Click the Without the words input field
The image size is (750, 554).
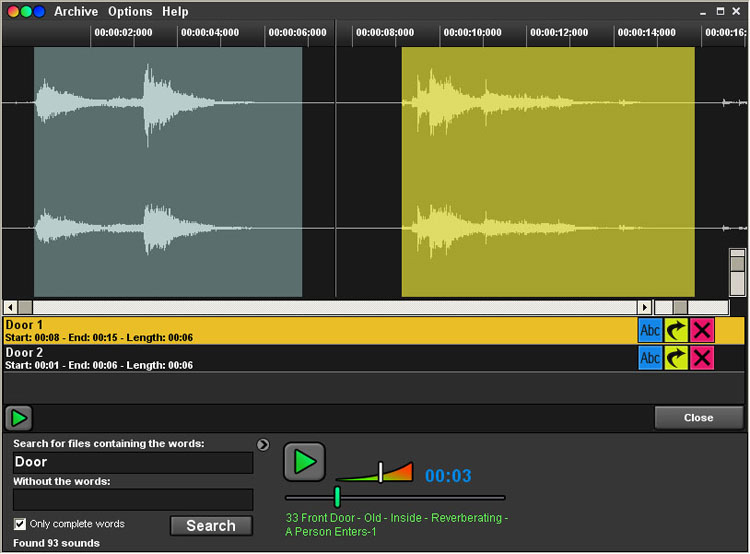(133, 499)
